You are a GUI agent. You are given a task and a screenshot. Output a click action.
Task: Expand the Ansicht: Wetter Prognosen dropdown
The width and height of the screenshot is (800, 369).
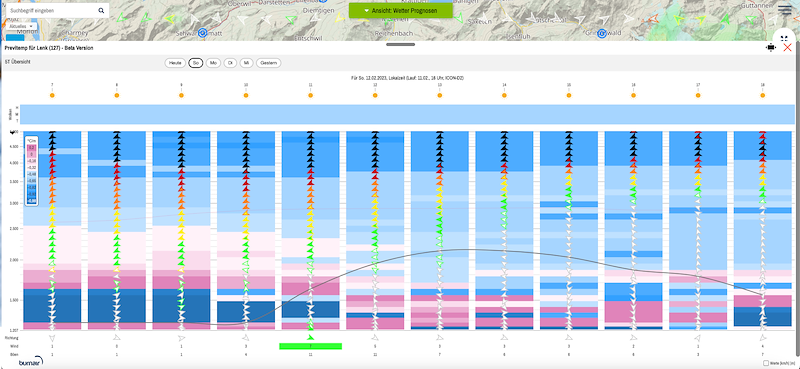coord(401,10)
